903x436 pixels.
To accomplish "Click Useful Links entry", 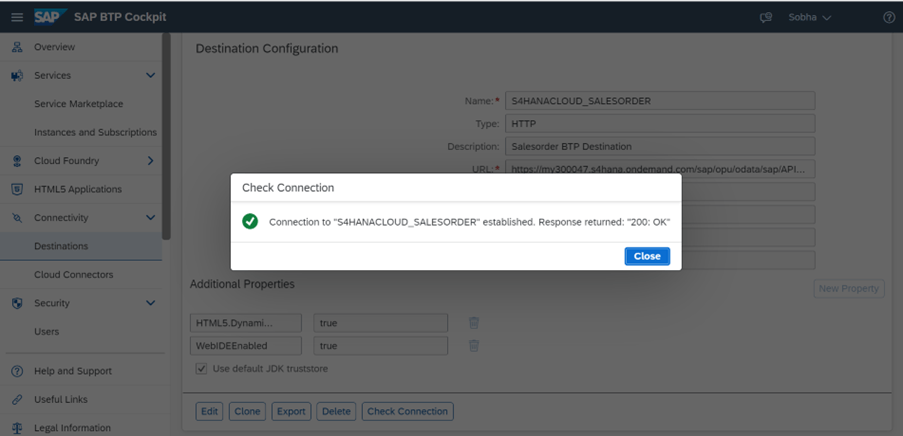I will tap(60, 399).
